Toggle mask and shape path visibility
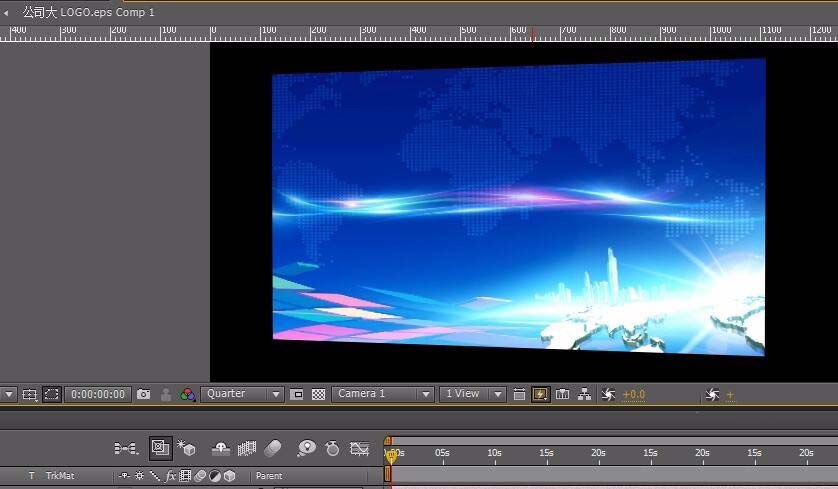Screen dimensions: 838x489 point(52,394)
